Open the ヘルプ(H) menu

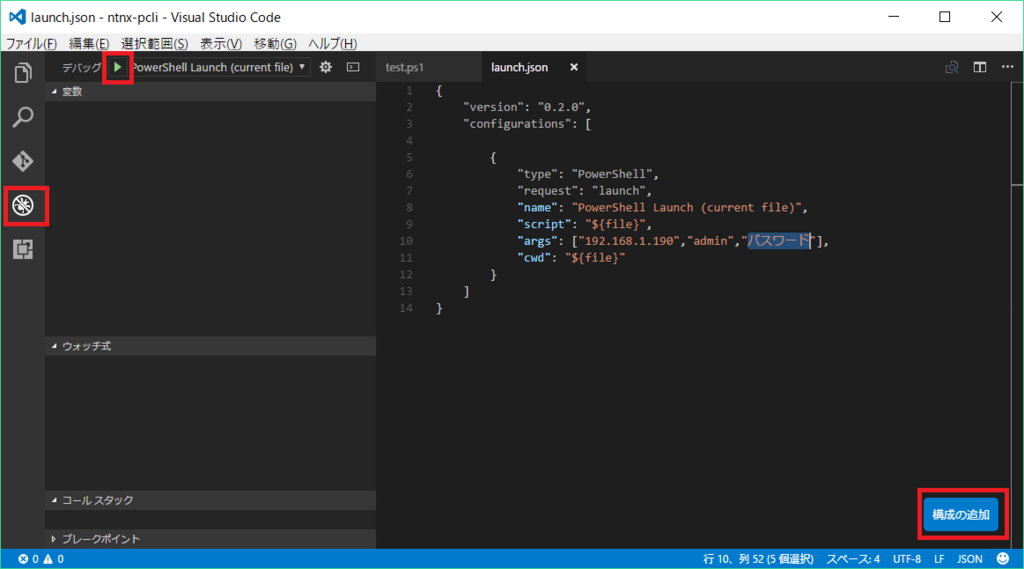point(332,44)
